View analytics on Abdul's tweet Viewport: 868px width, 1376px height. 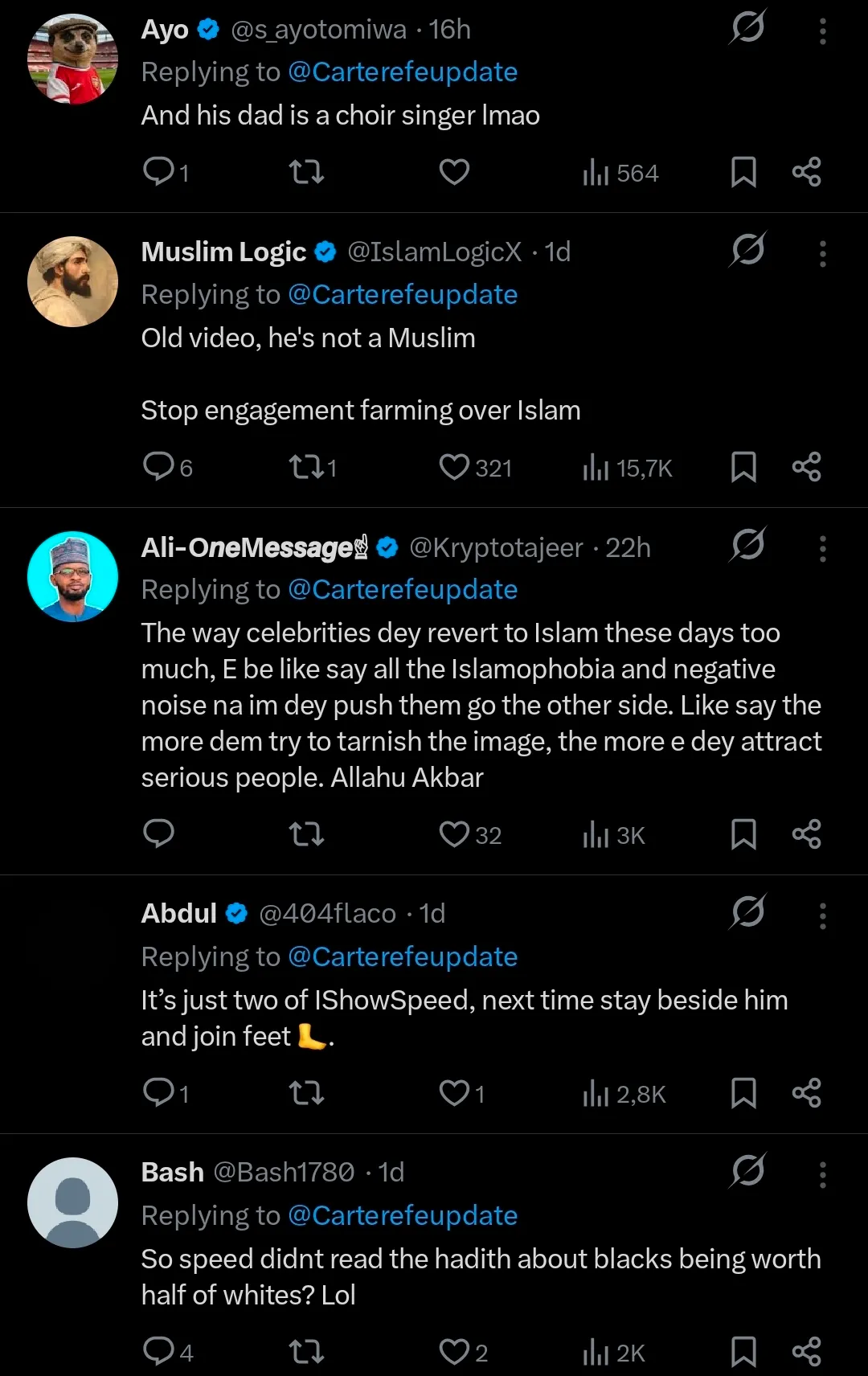click(596, 1094)
